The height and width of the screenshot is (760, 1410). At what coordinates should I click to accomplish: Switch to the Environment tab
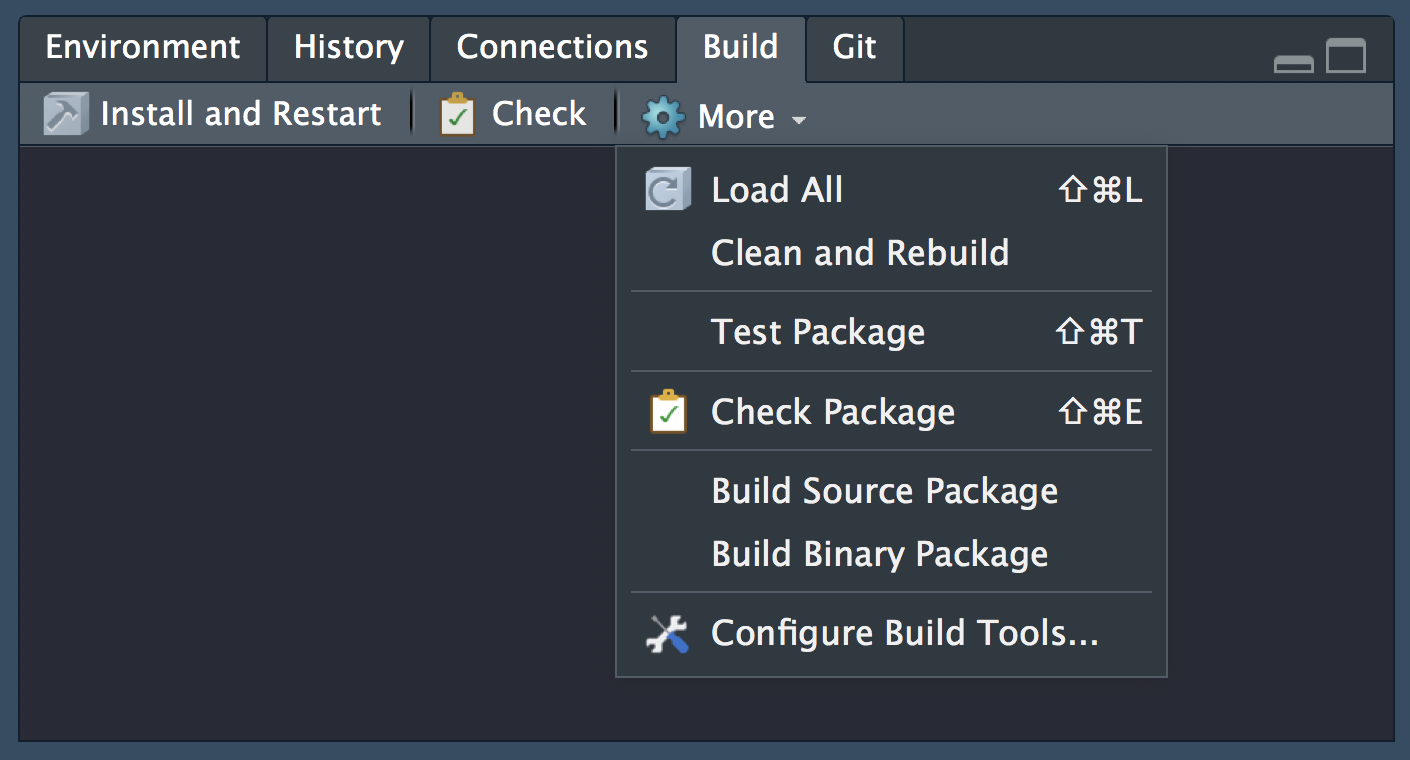coord(143,48)
